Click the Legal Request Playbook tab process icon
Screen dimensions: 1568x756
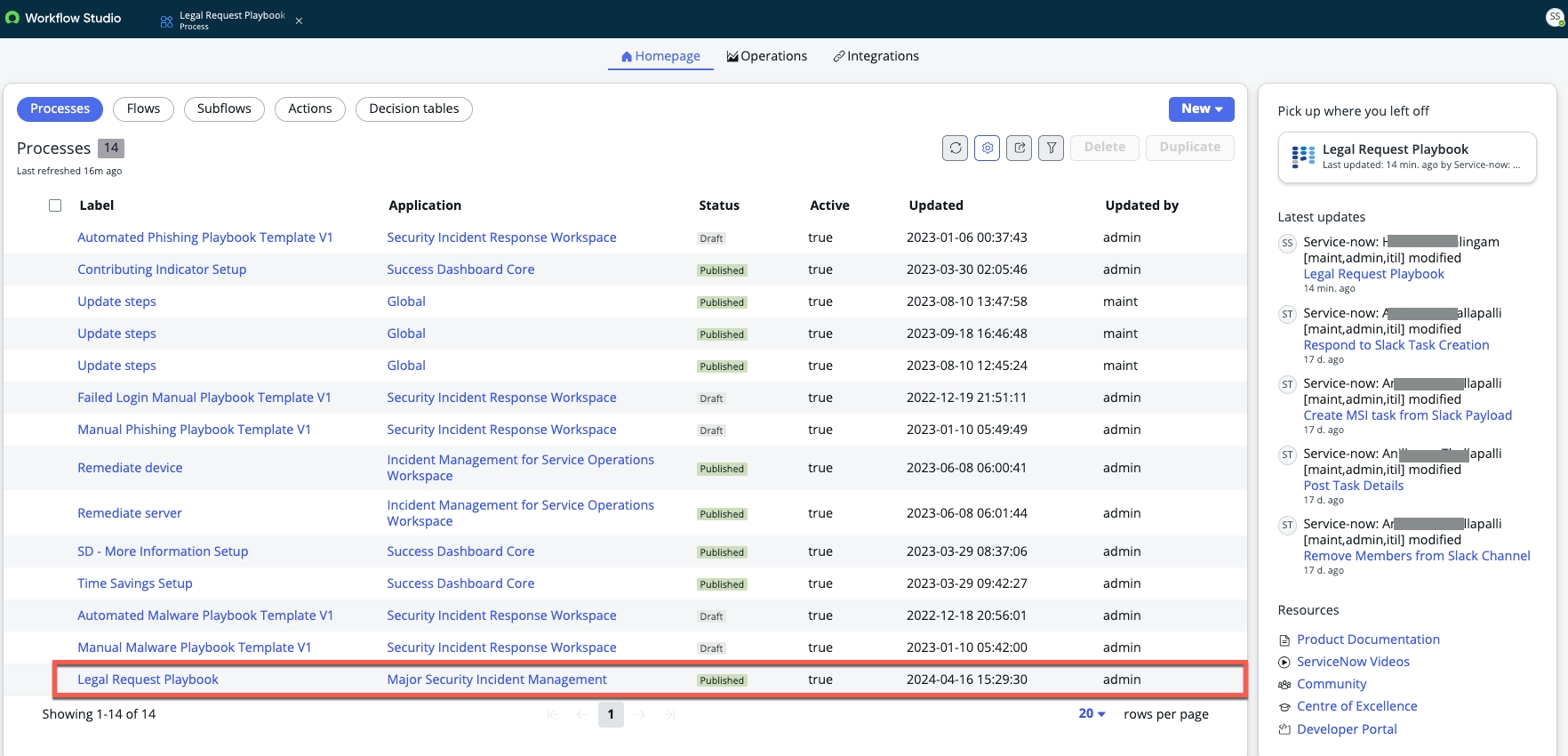click(x=166, y=21)
